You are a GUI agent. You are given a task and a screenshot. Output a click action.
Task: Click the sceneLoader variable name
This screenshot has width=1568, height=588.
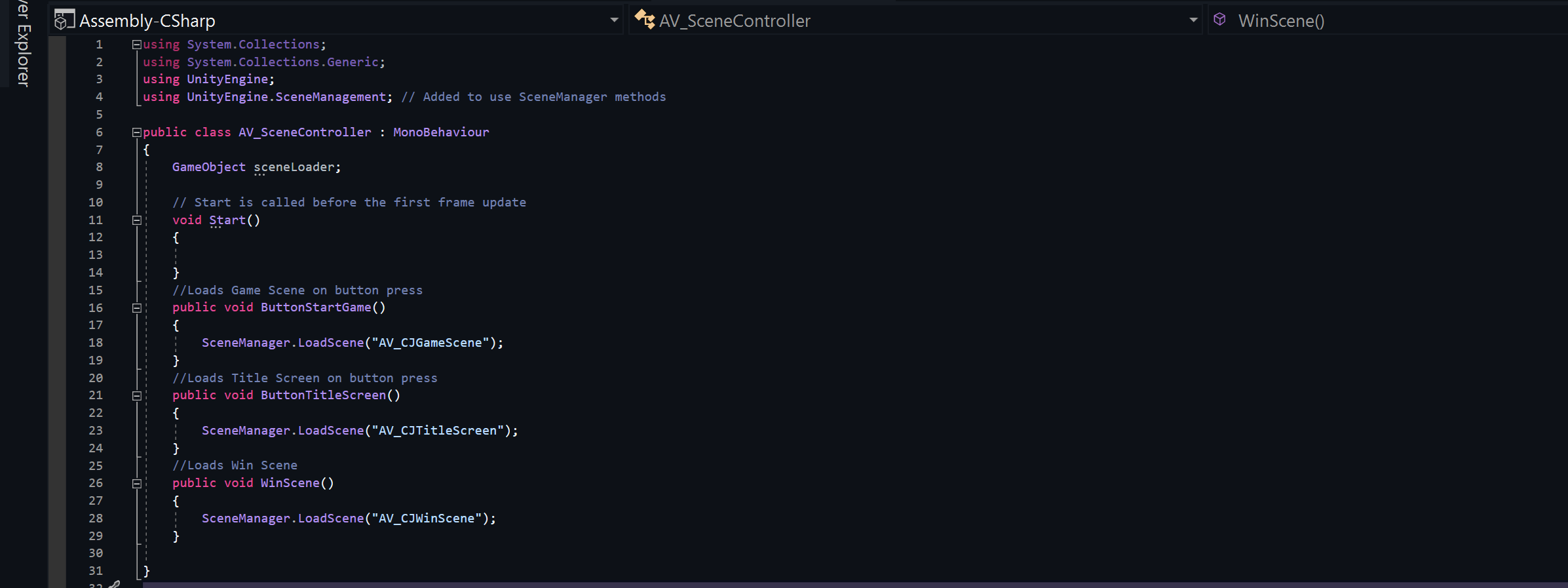(294, 167)
